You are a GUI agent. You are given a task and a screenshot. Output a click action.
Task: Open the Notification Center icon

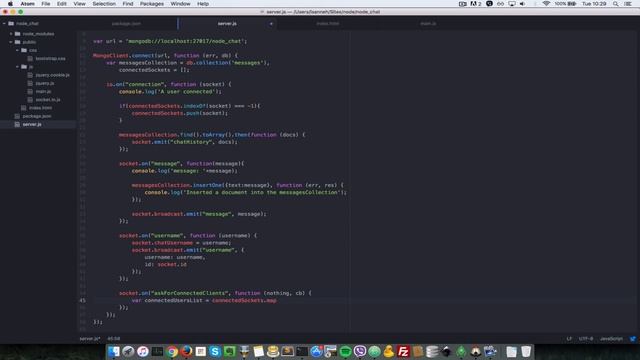tap(628, 4)
